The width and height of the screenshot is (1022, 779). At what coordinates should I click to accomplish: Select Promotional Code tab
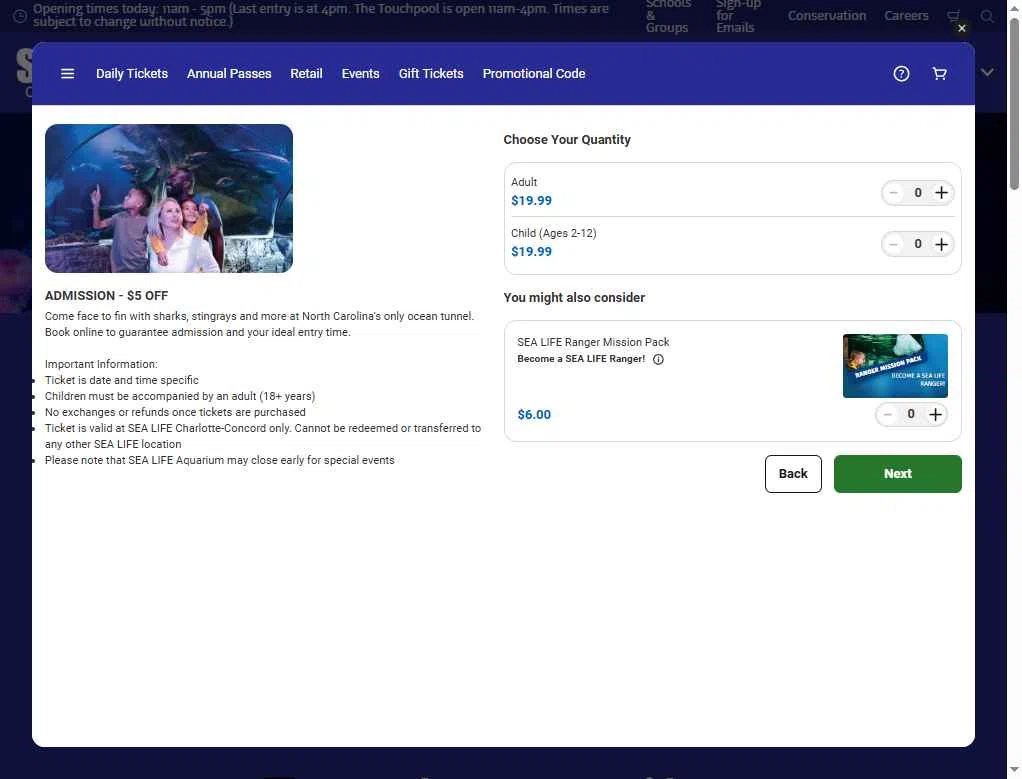coord(534,74)
